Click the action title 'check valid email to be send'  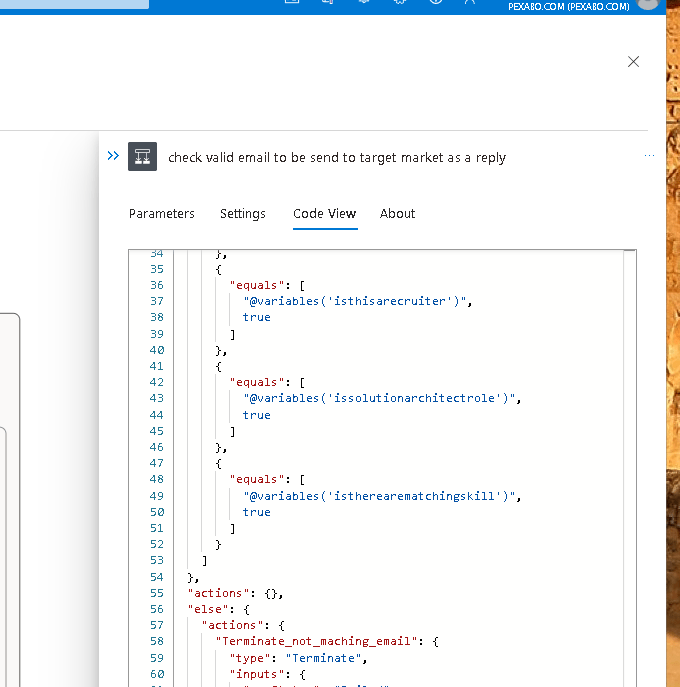(337, 157)
